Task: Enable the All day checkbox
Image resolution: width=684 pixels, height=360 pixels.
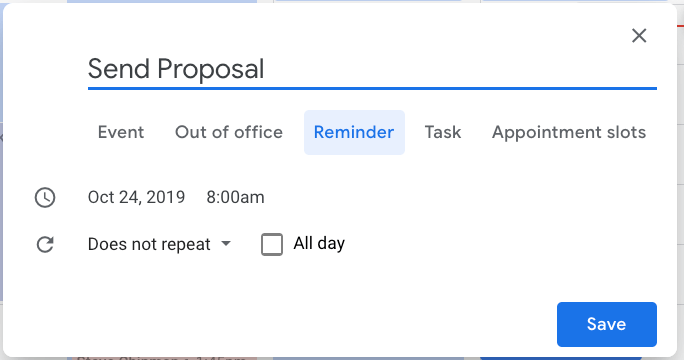Action: (272, 244)
